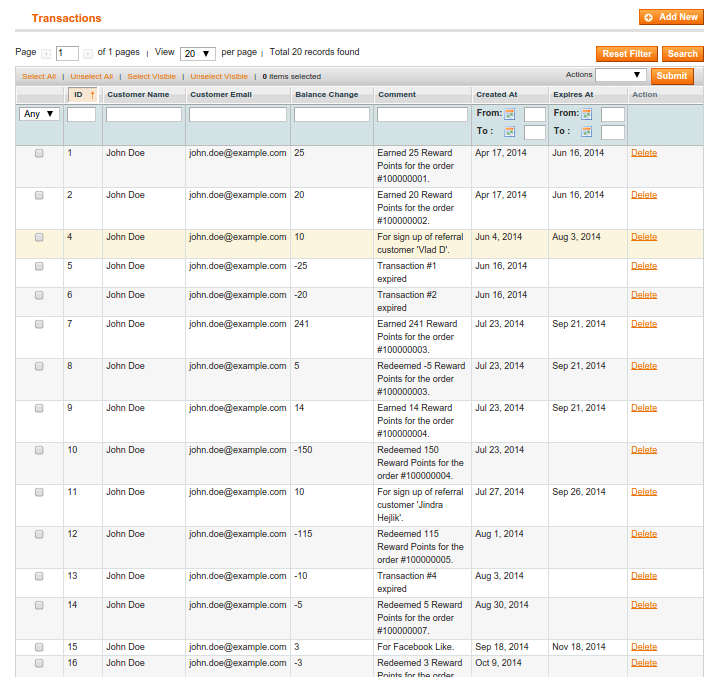Focus Created At To date field
The height and width of the screenshot is (680, 725).
tap(535, 132)
